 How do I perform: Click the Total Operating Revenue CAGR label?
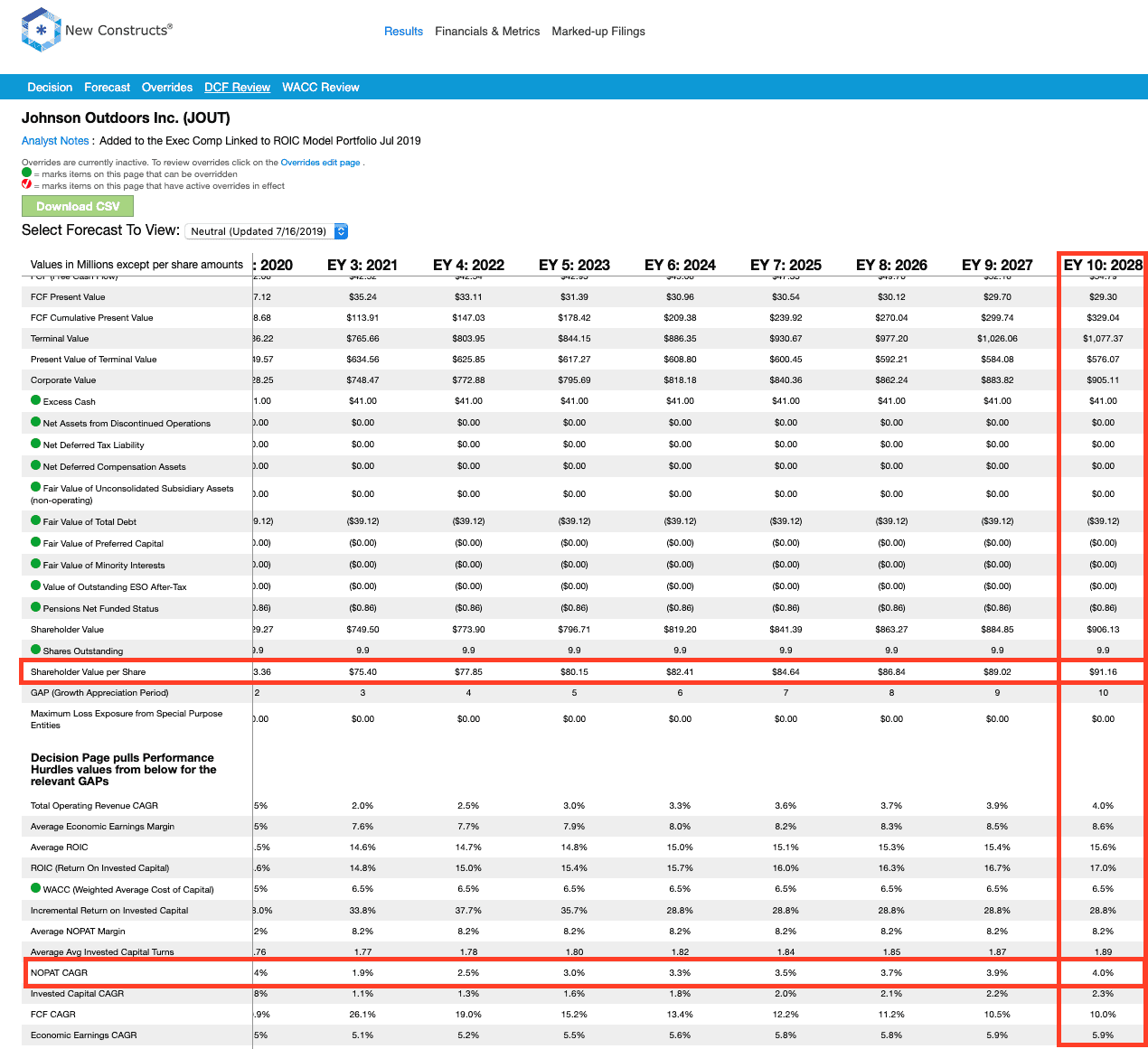click(x=94, y=806)
